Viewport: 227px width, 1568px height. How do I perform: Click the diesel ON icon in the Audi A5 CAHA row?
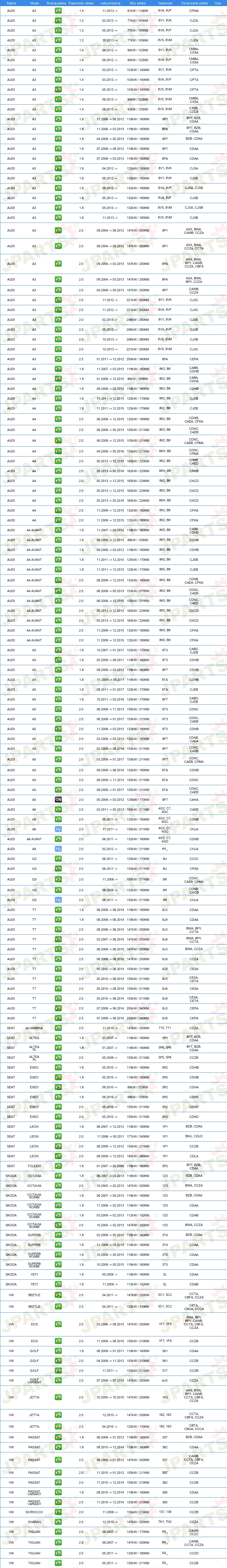pos(59,800)
